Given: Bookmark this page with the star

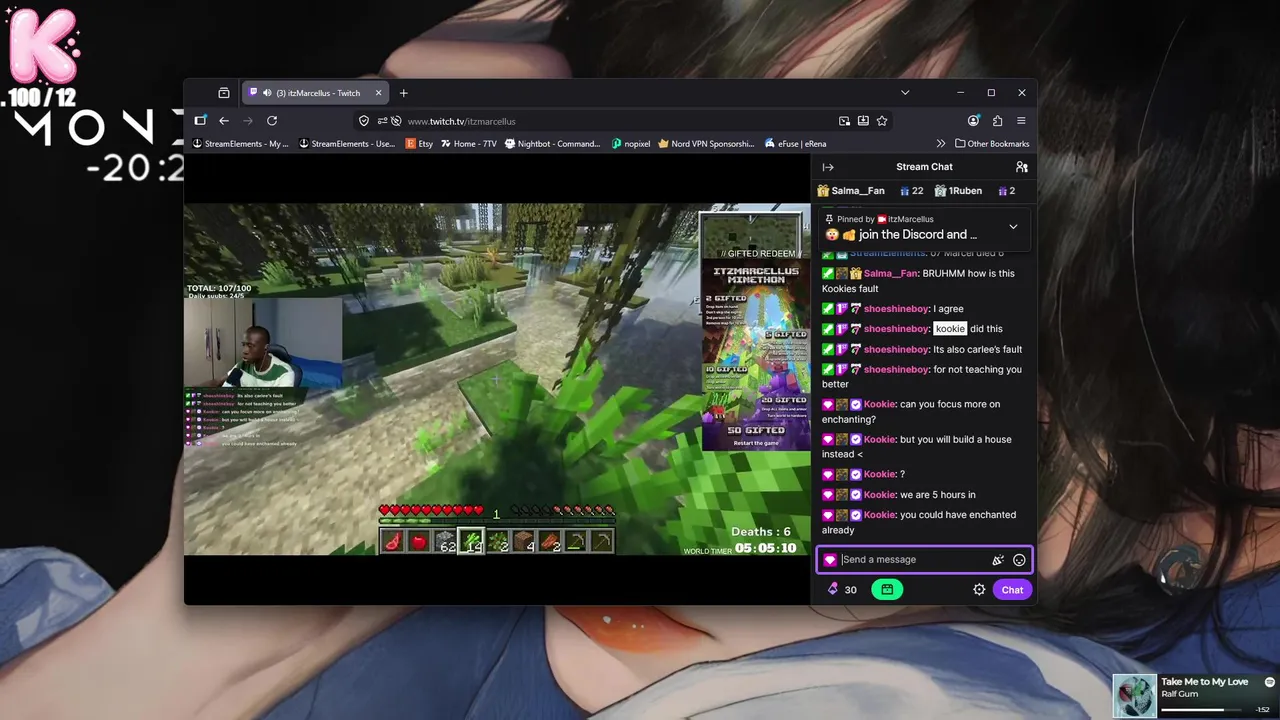Looking at the screenshot, I should [882, 121].
